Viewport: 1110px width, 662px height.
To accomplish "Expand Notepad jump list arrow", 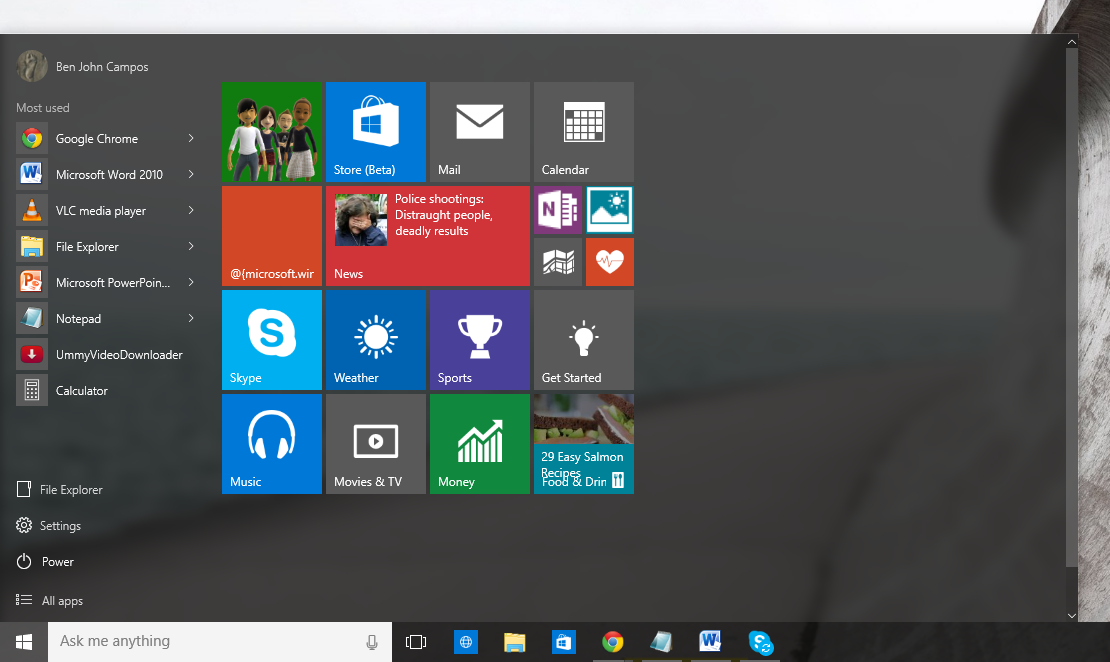I will coord(191,319).
